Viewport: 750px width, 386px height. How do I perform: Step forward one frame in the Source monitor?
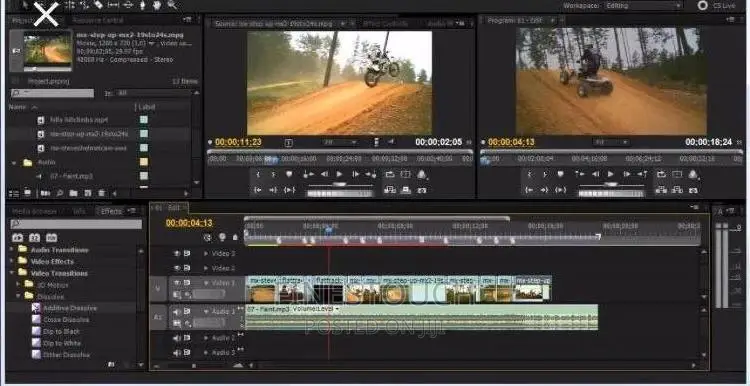click(x=355, y=175)
